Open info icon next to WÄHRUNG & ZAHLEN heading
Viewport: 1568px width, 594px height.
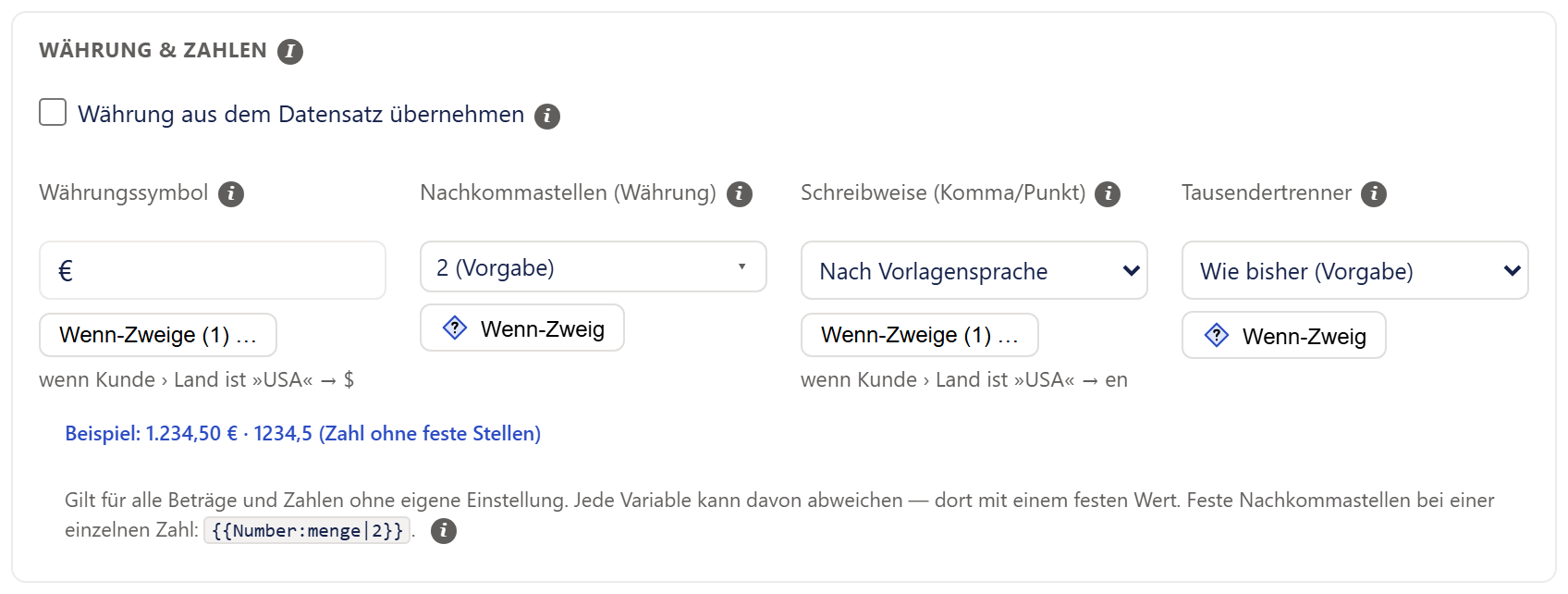(290, 51)
